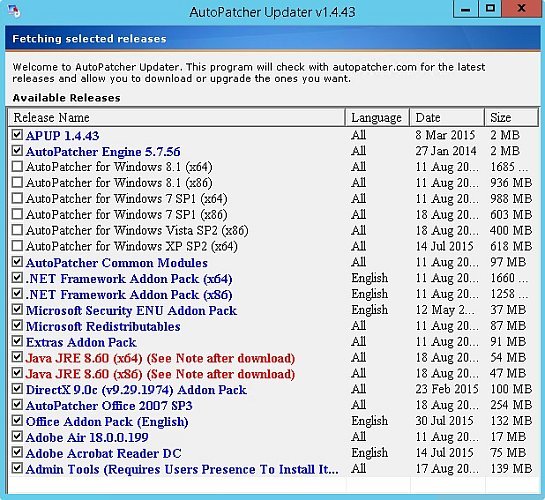Click the 27 Jan 2014 date cell
This screenshot has width=545, height=500.
446,151
